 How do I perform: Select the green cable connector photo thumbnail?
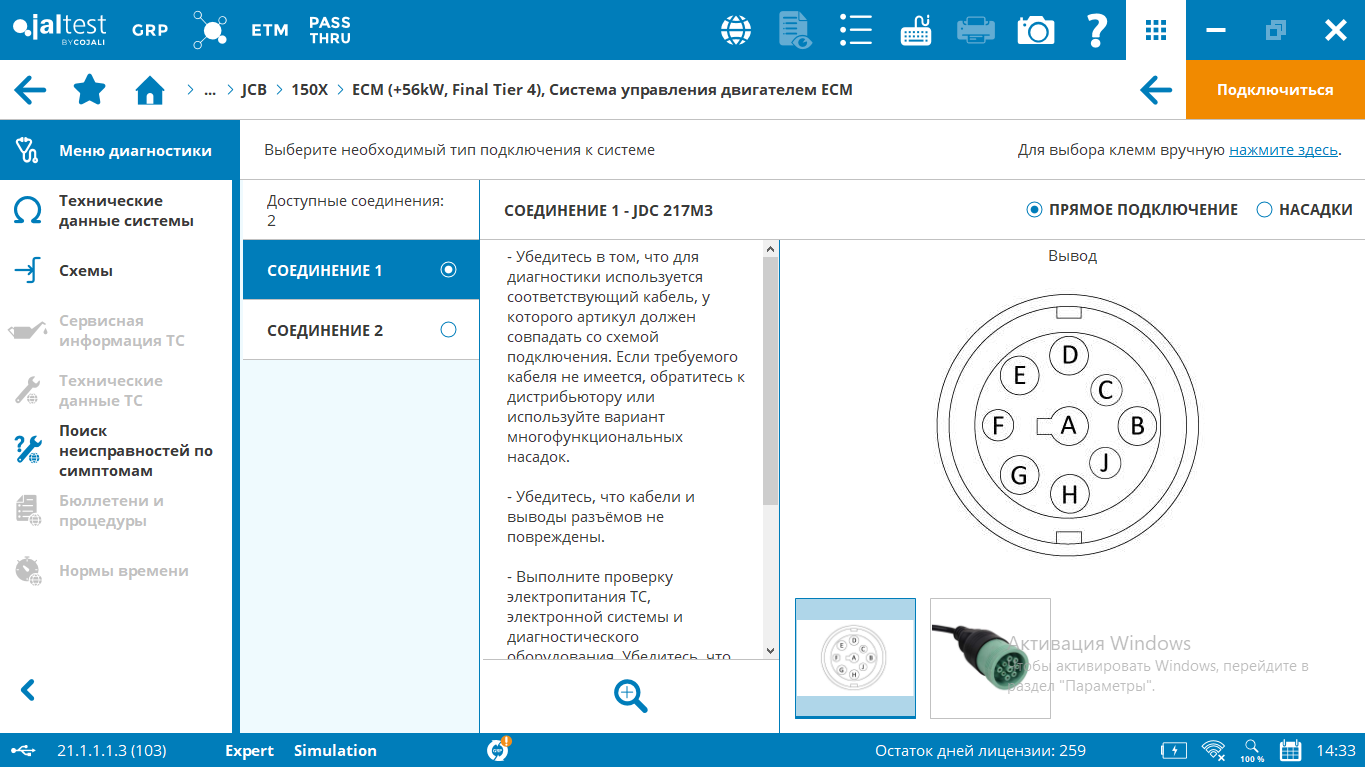[x=990, y=658]
